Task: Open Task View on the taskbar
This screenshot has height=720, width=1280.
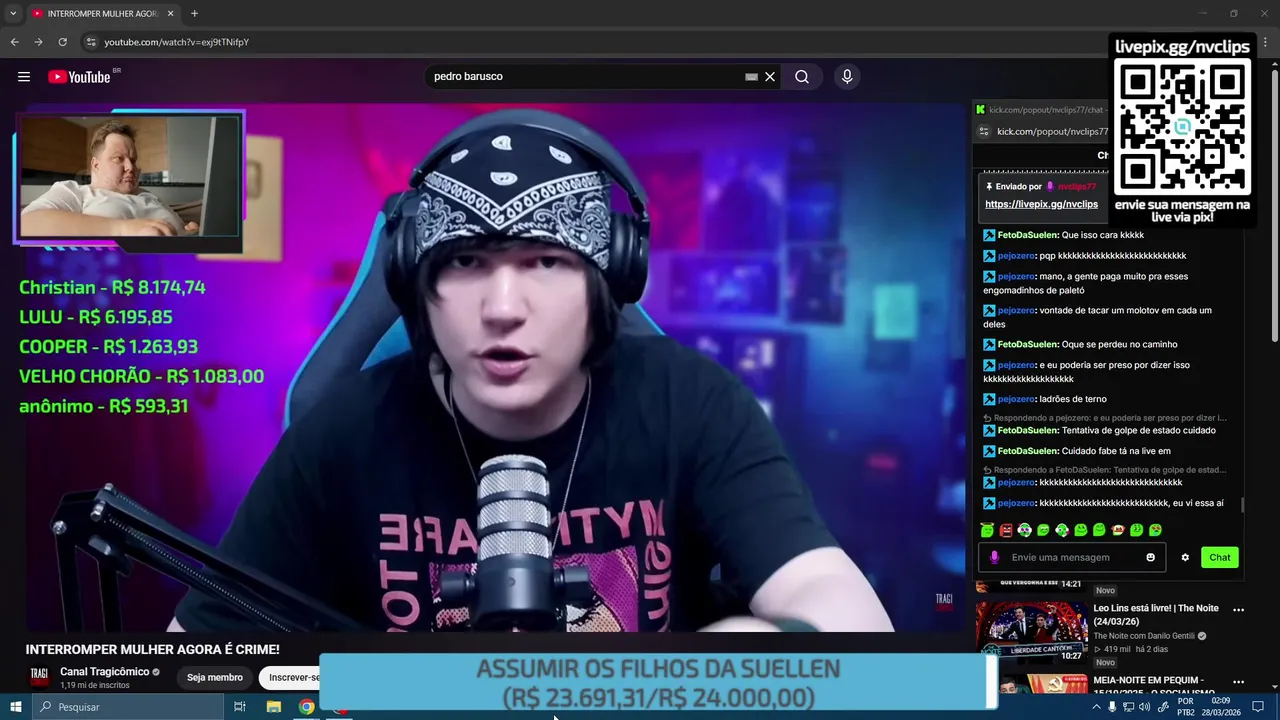Action: pyautogui.click(x=240, y=707)
